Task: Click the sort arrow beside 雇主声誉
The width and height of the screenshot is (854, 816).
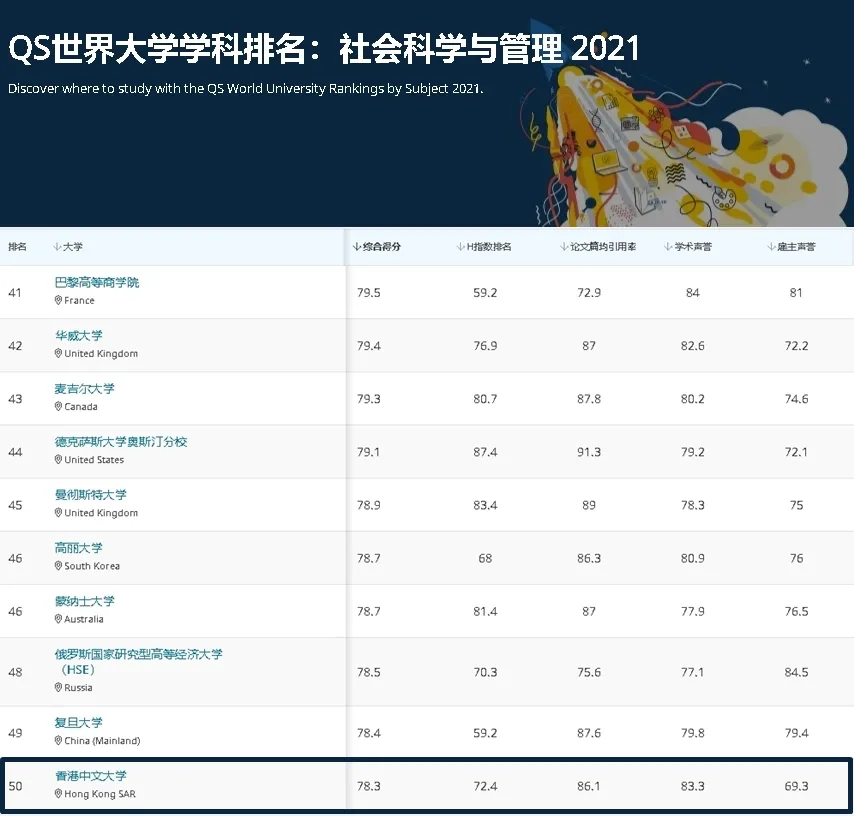Action: click(x=770, y=247)
